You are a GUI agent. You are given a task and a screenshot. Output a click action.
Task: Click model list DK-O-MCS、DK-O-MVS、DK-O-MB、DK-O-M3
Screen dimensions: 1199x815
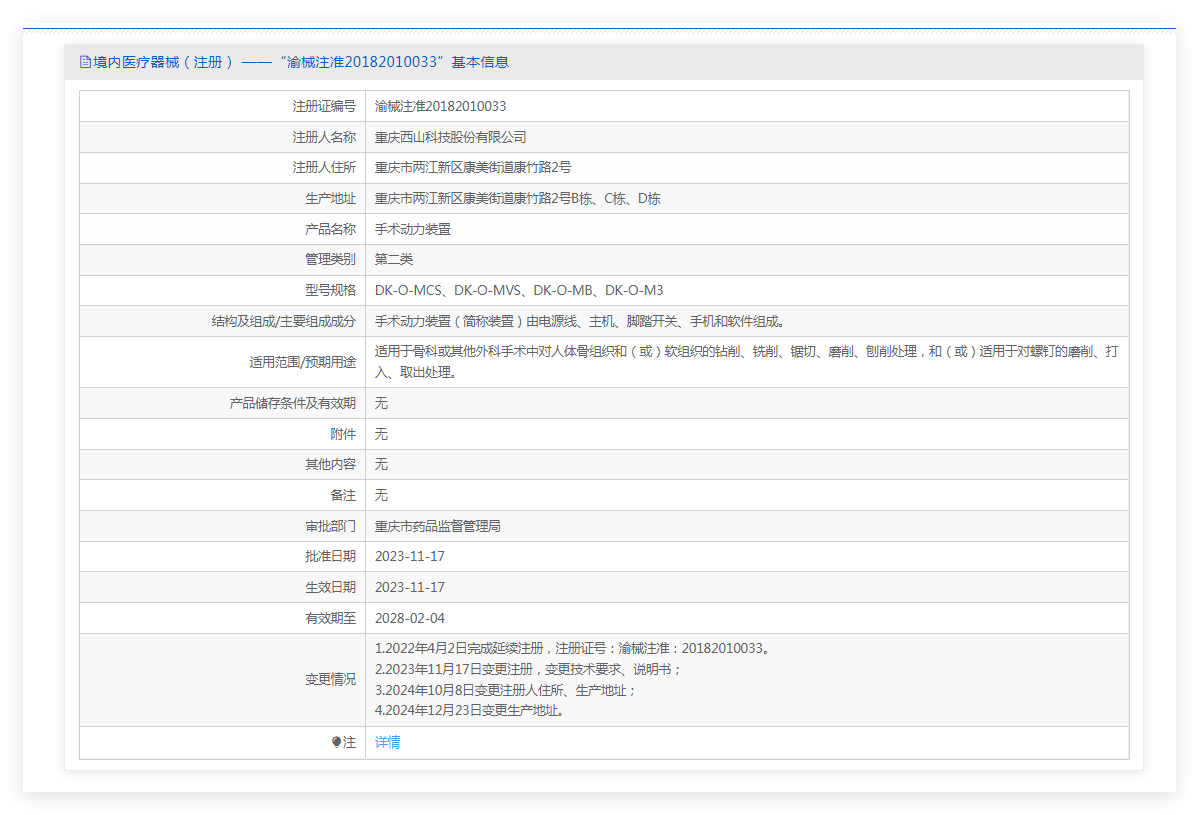tap(519, 291)
